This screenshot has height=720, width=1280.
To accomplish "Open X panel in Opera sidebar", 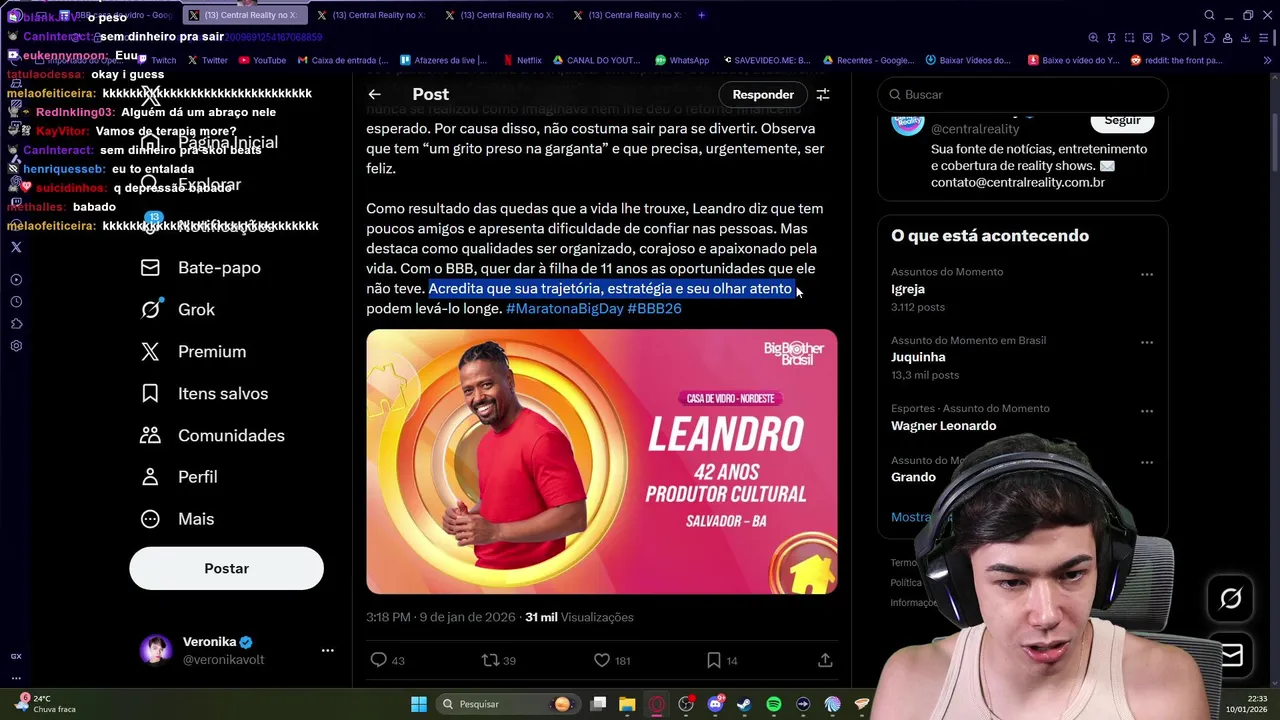I will click(16, 247).
